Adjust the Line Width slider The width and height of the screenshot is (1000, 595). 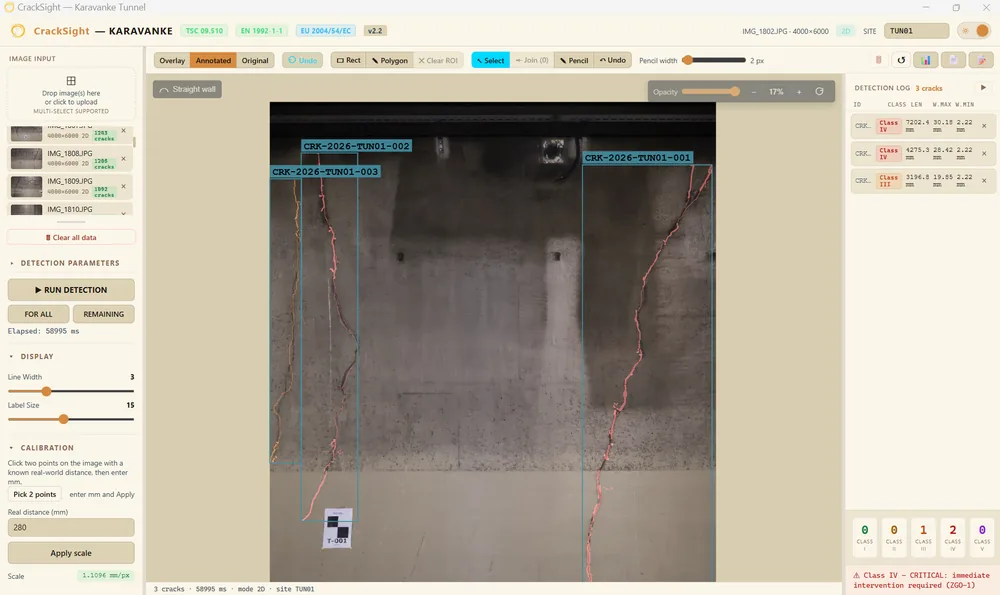71,391
